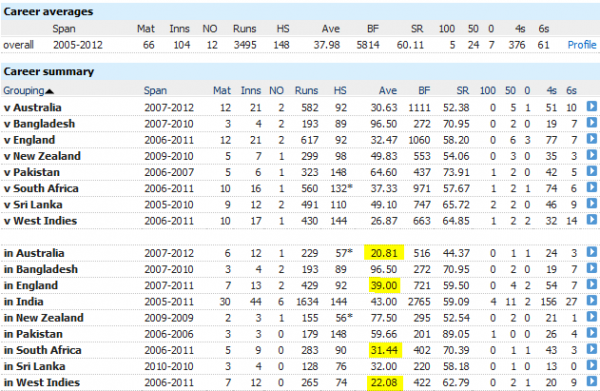Sort Career summary by Mat column header
Image resolution: width=600 pixels, height=391 pixels.
[222, 91]
